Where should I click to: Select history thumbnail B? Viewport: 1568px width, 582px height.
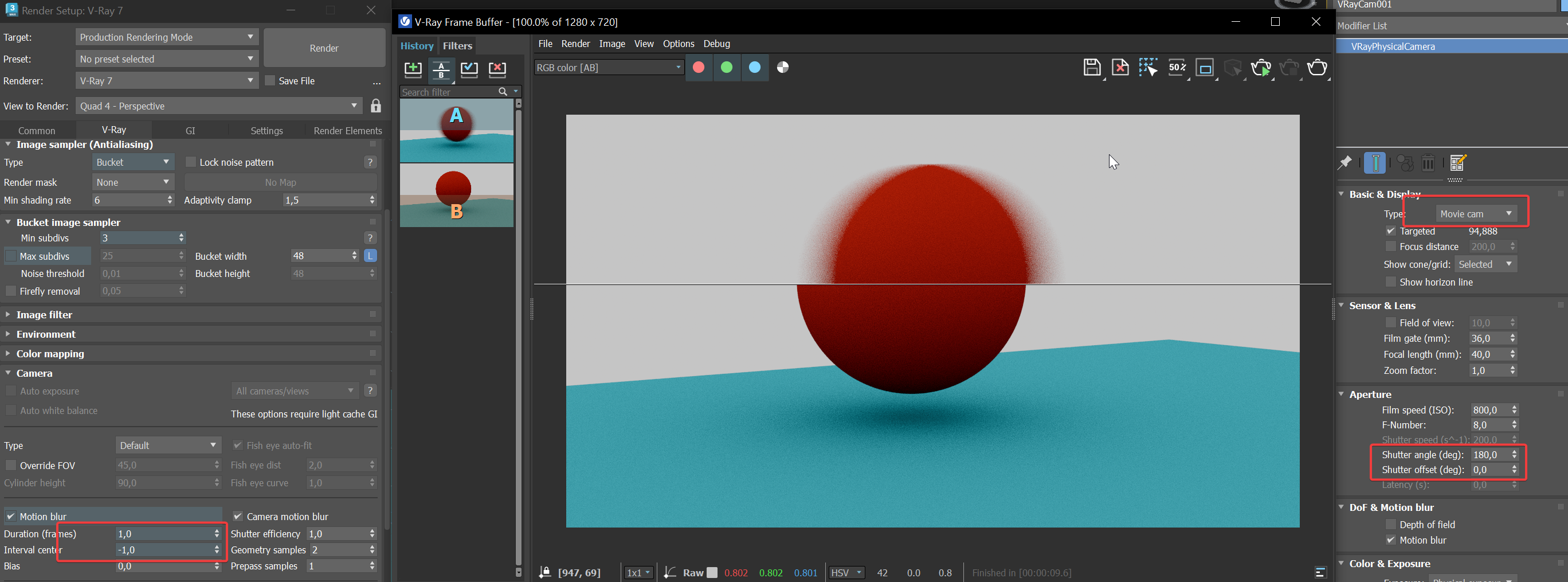tap(457, 195)
